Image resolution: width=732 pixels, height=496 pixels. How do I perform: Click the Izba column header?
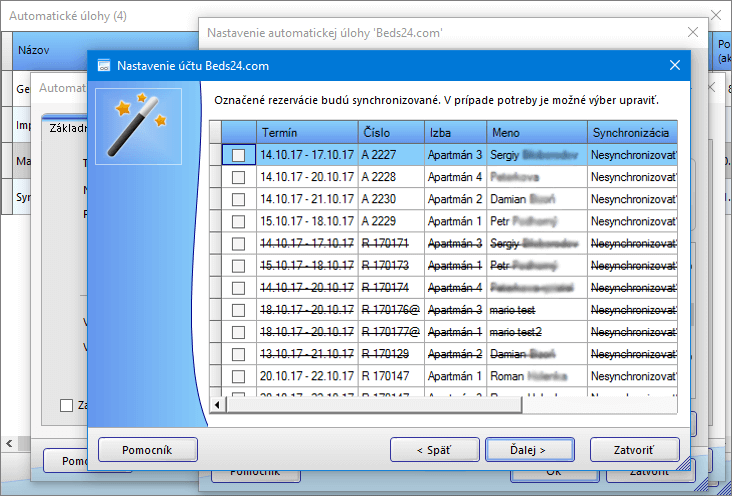click(x=454, y=132)
